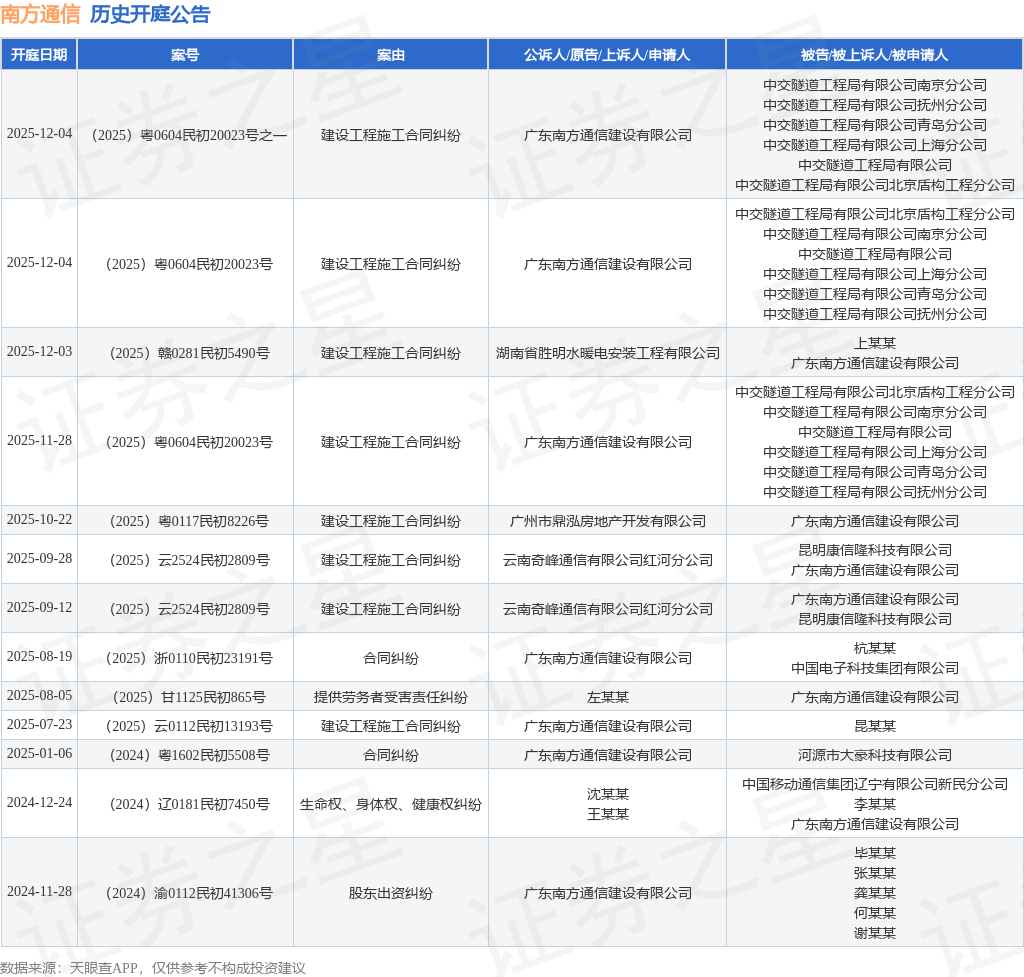1024x977 pixels.
Task: Click case cause 股东出资纠纷
Action: point(391,893)
